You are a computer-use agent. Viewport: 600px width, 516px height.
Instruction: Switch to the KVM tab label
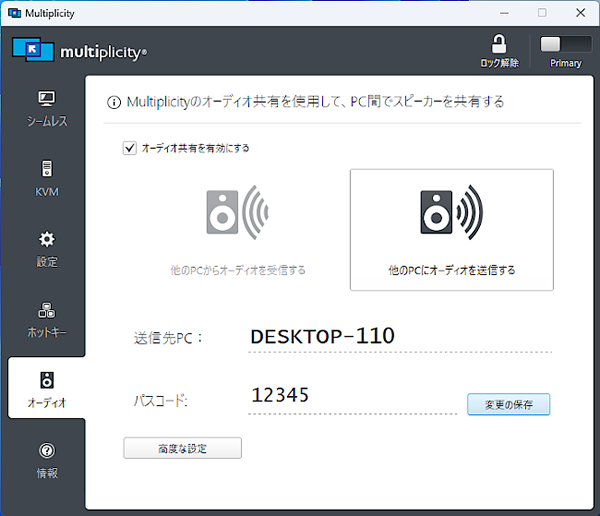tap(46, 191)
